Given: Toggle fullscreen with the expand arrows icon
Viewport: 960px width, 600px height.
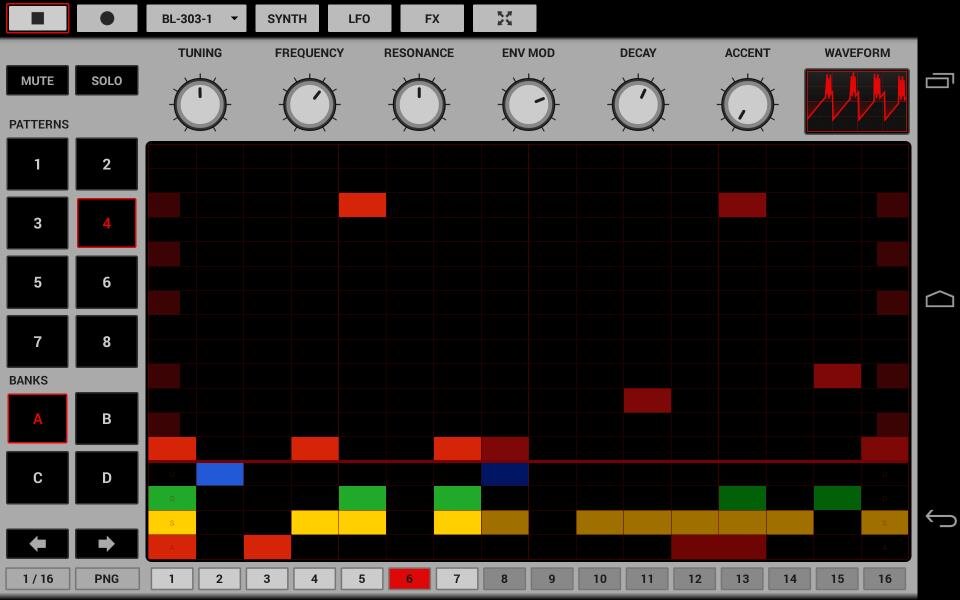Looking at the screenshot, I should [504, 18].
